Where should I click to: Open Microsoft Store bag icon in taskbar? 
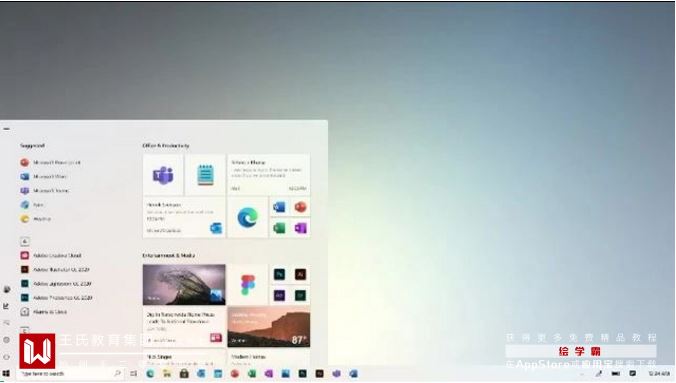pyautogui.click(x=184, y=374)
